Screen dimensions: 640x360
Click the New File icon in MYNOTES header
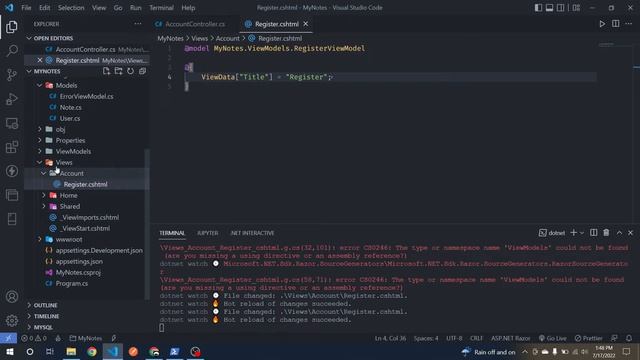tap(107, 71)
